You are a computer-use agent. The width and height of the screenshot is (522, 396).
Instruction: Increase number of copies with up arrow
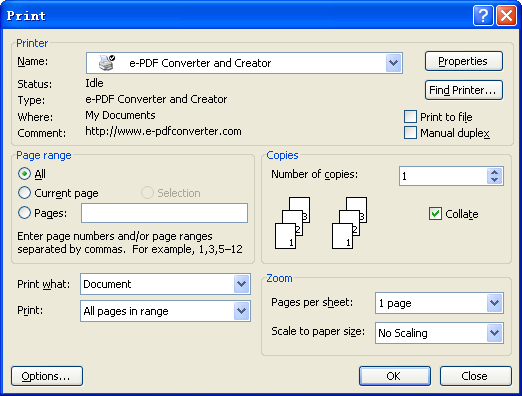pos(495,172)
